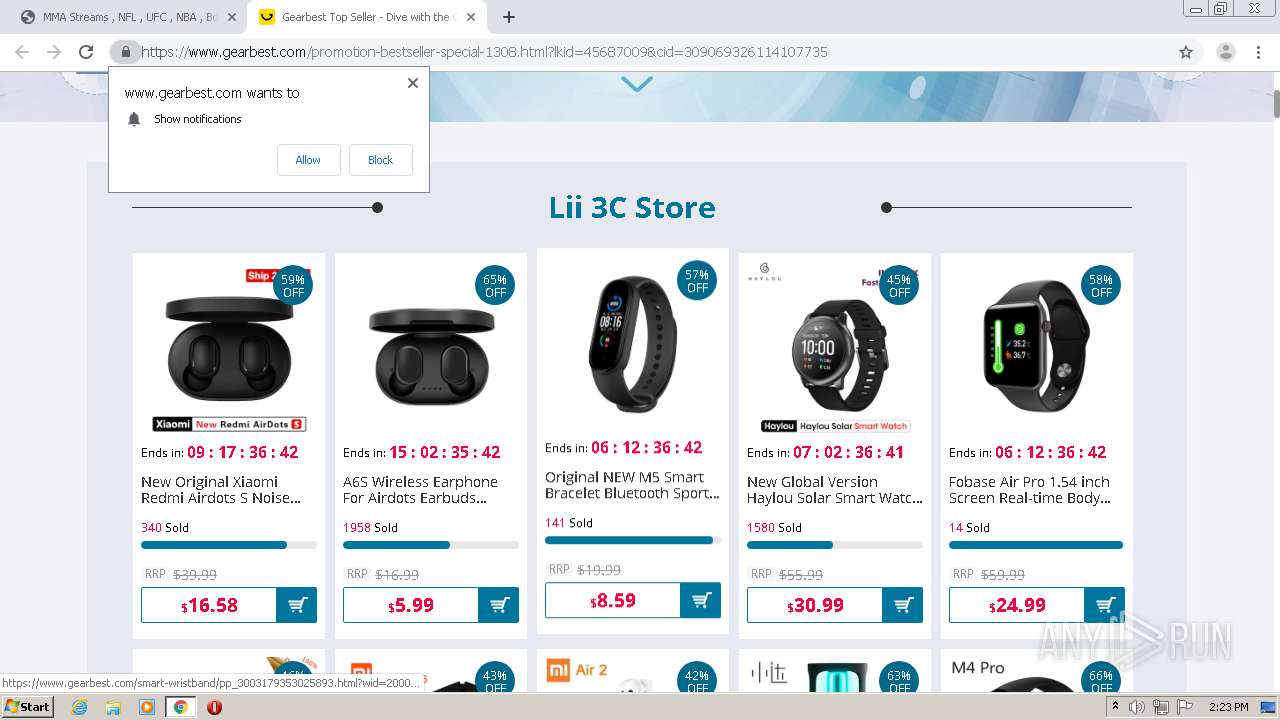Bookmark this page with star icon
The height and width of the screenshot is (720, 1280).
[1186, 52]
